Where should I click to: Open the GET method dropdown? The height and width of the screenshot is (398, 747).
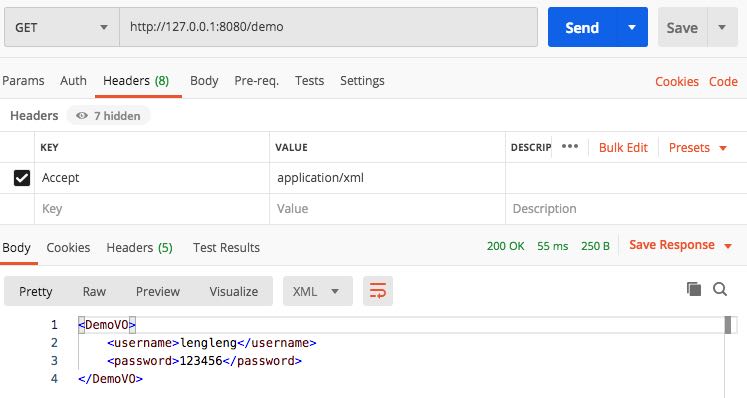62,27
